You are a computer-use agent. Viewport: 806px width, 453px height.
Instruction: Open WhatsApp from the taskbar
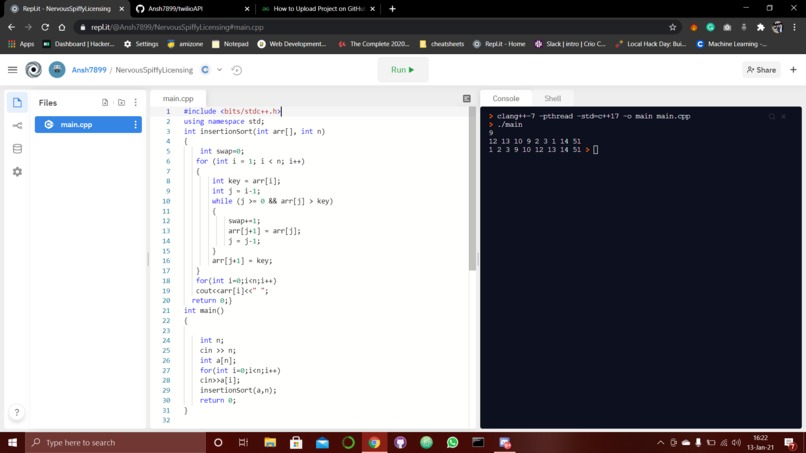452,442
